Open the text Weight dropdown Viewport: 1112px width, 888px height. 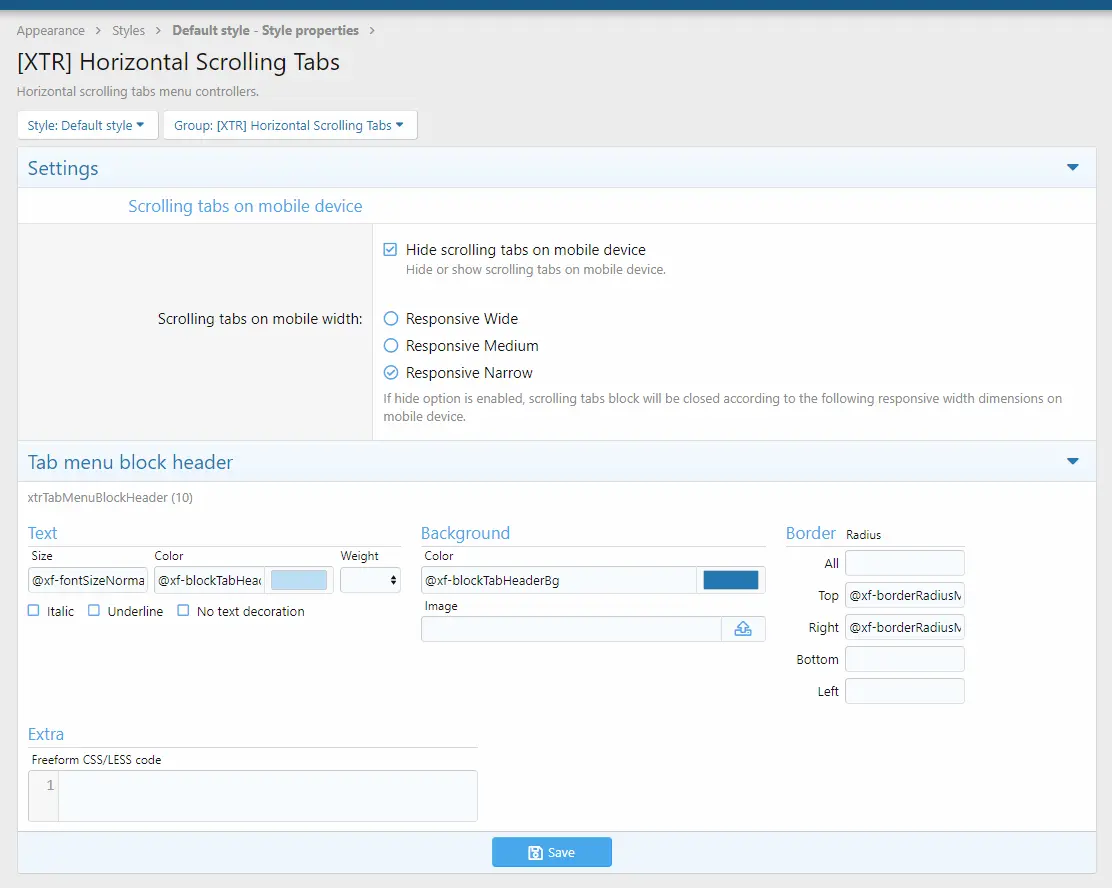(370, 580)
